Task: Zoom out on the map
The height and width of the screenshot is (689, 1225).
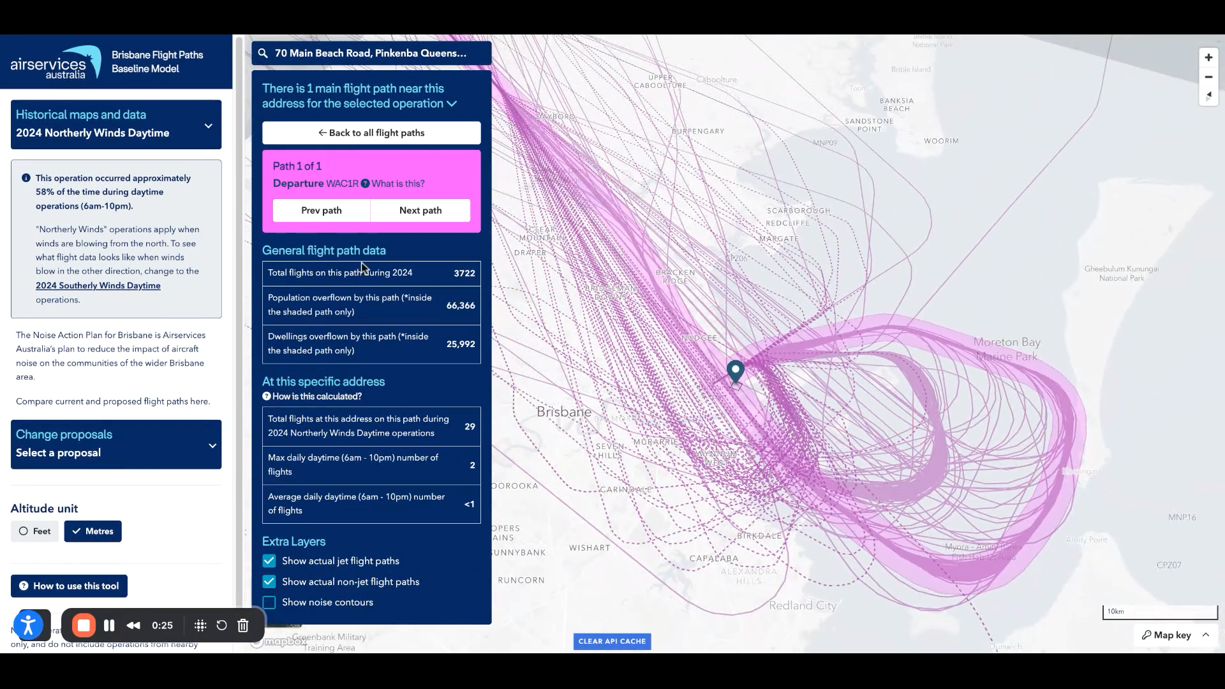Action: click(1208, 77)
